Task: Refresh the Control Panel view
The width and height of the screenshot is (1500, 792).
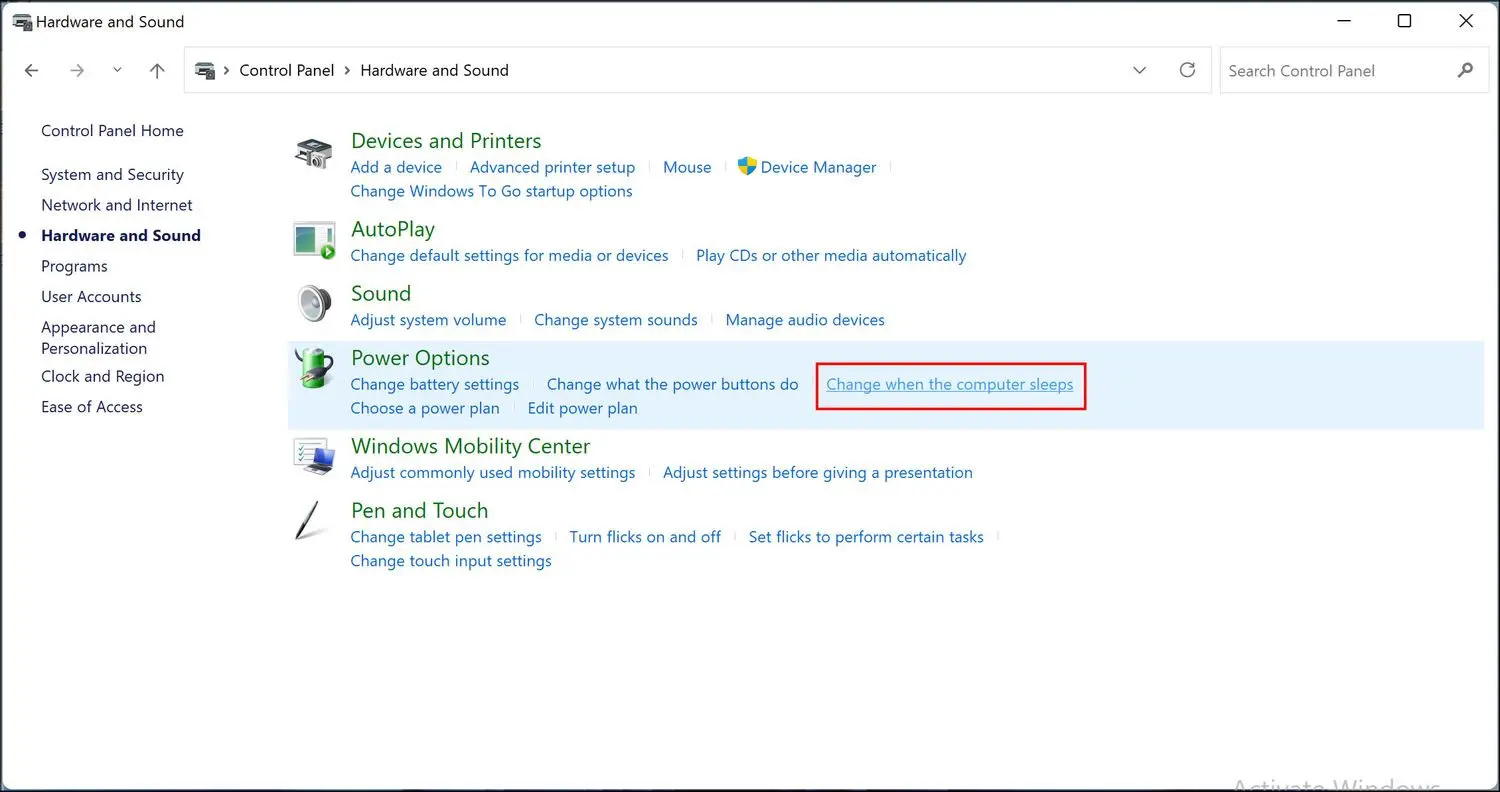Action: pyautogui.click(x=1187, y=70)
